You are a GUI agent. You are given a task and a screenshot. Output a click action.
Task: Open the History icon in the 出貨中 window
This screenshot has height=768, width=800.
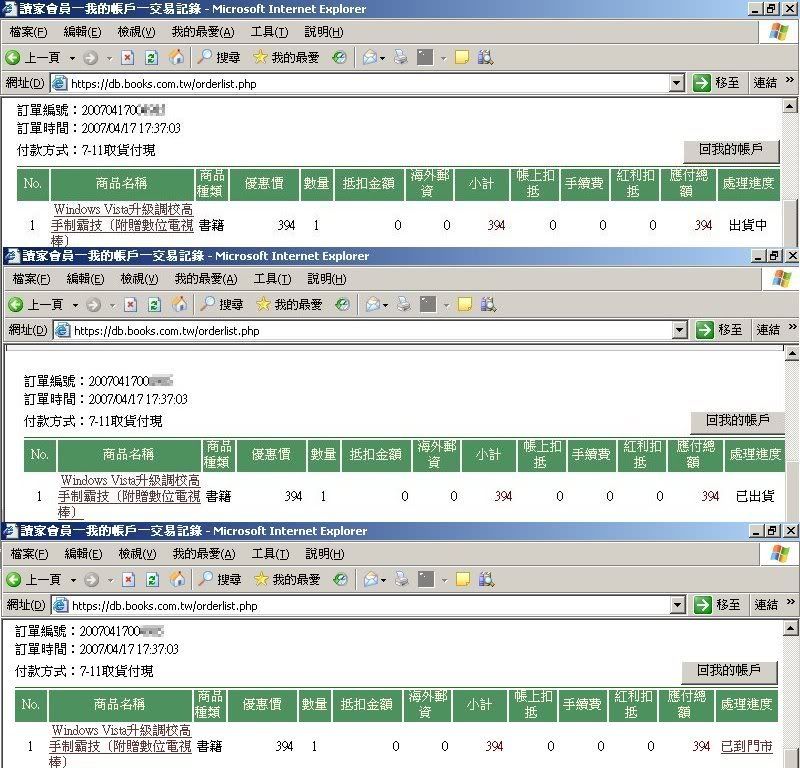coord(339,58)
